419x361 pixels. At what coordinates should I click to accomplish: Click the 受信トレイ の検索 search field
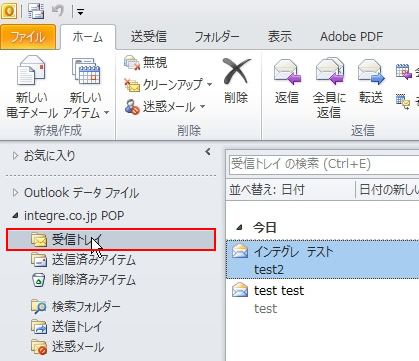coord(324,164)
